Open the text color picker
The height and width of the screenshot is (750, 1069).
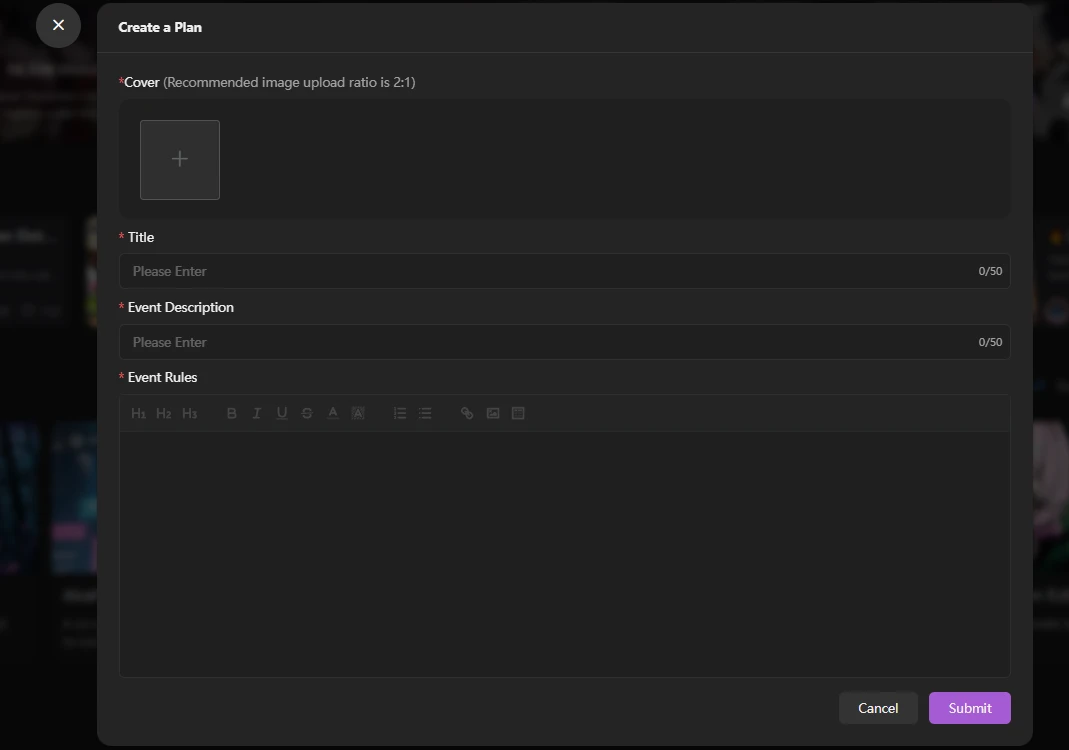pos(333,413)
